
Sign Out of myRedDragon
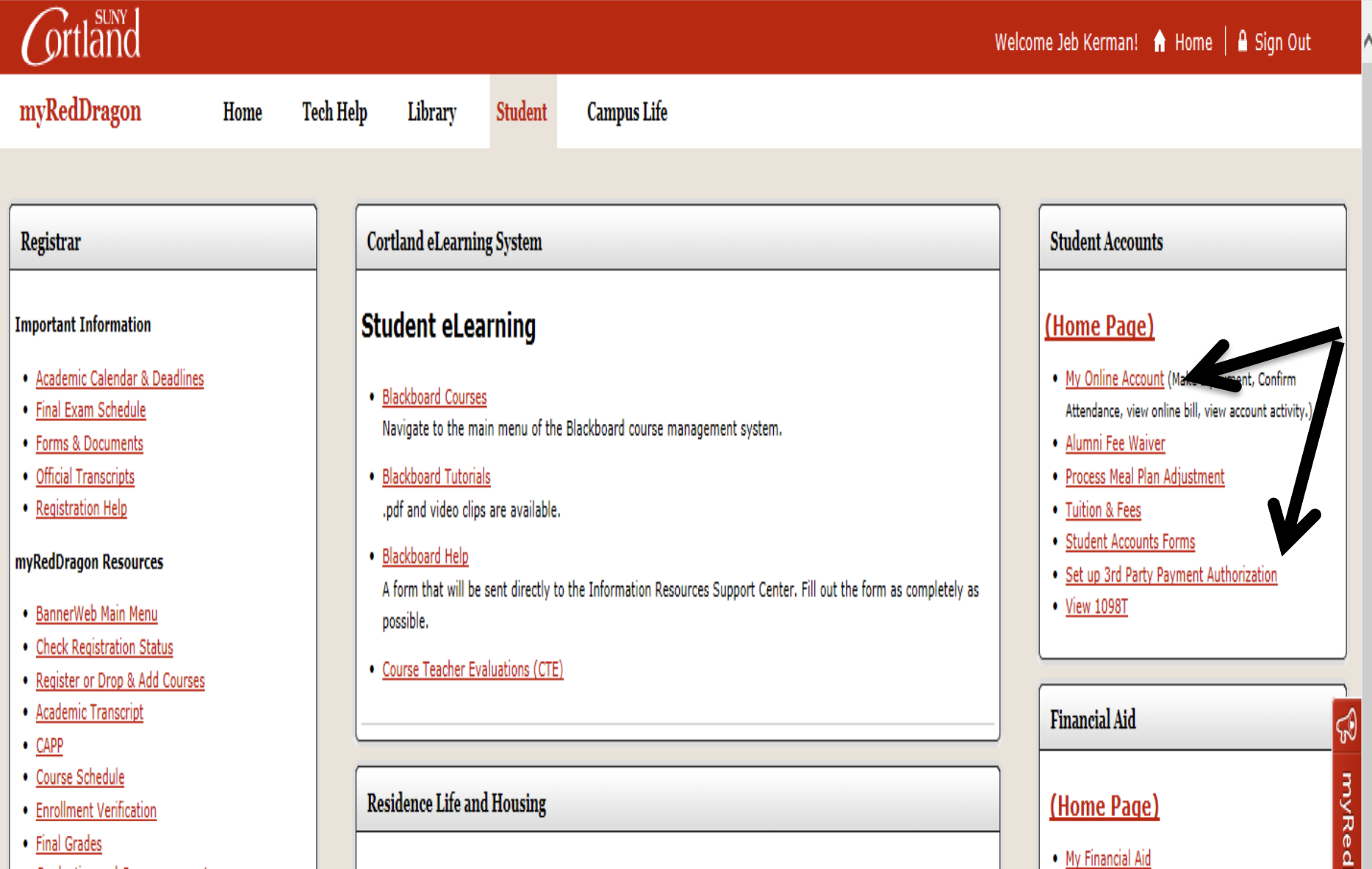1283,42
